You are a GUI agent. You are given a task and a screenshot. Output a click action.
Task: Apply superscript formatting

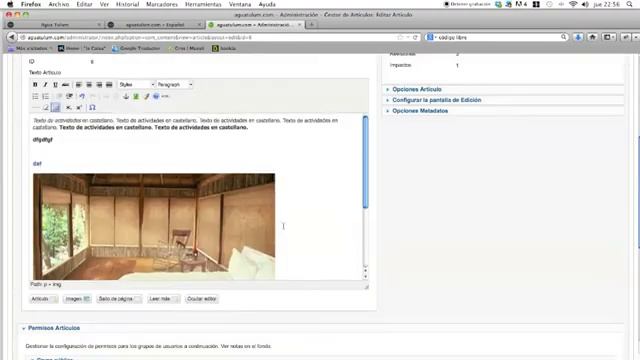pyautogui.click(x=79, y=107)
